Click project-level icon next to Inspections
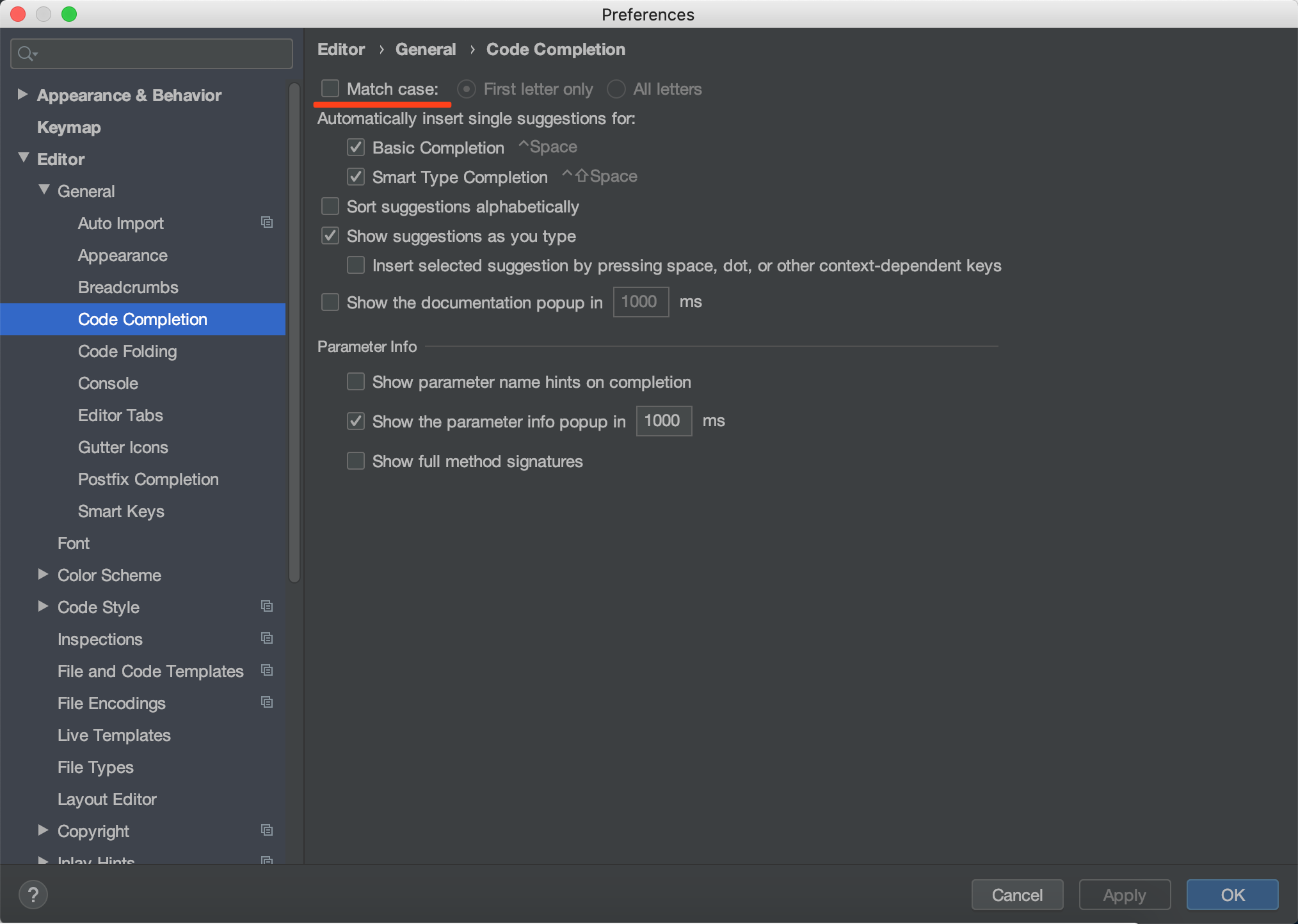Screen dimensions: 1298x924 pos(267,638)
